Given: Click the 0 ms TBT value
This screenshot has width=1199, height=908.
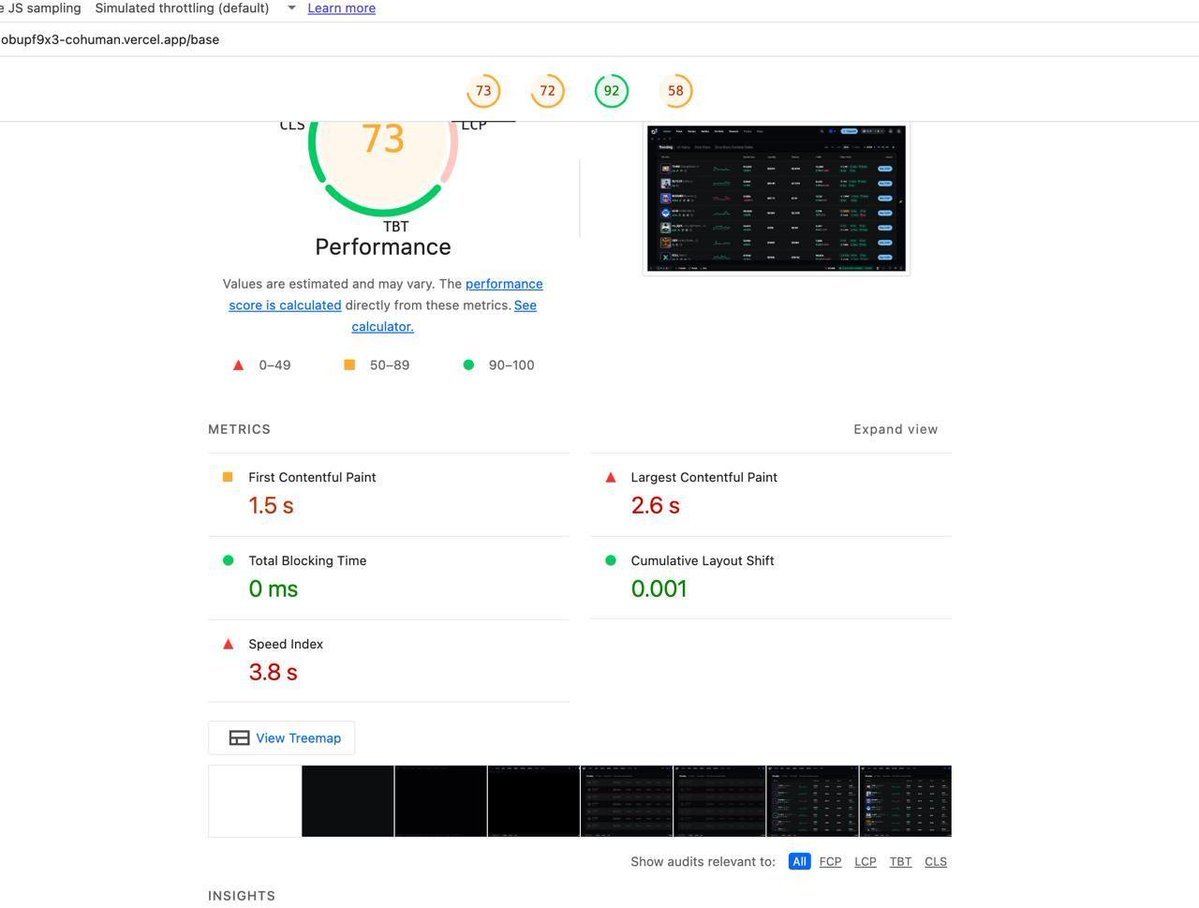Looking at the screenshot, I should [x=273, y=589].
